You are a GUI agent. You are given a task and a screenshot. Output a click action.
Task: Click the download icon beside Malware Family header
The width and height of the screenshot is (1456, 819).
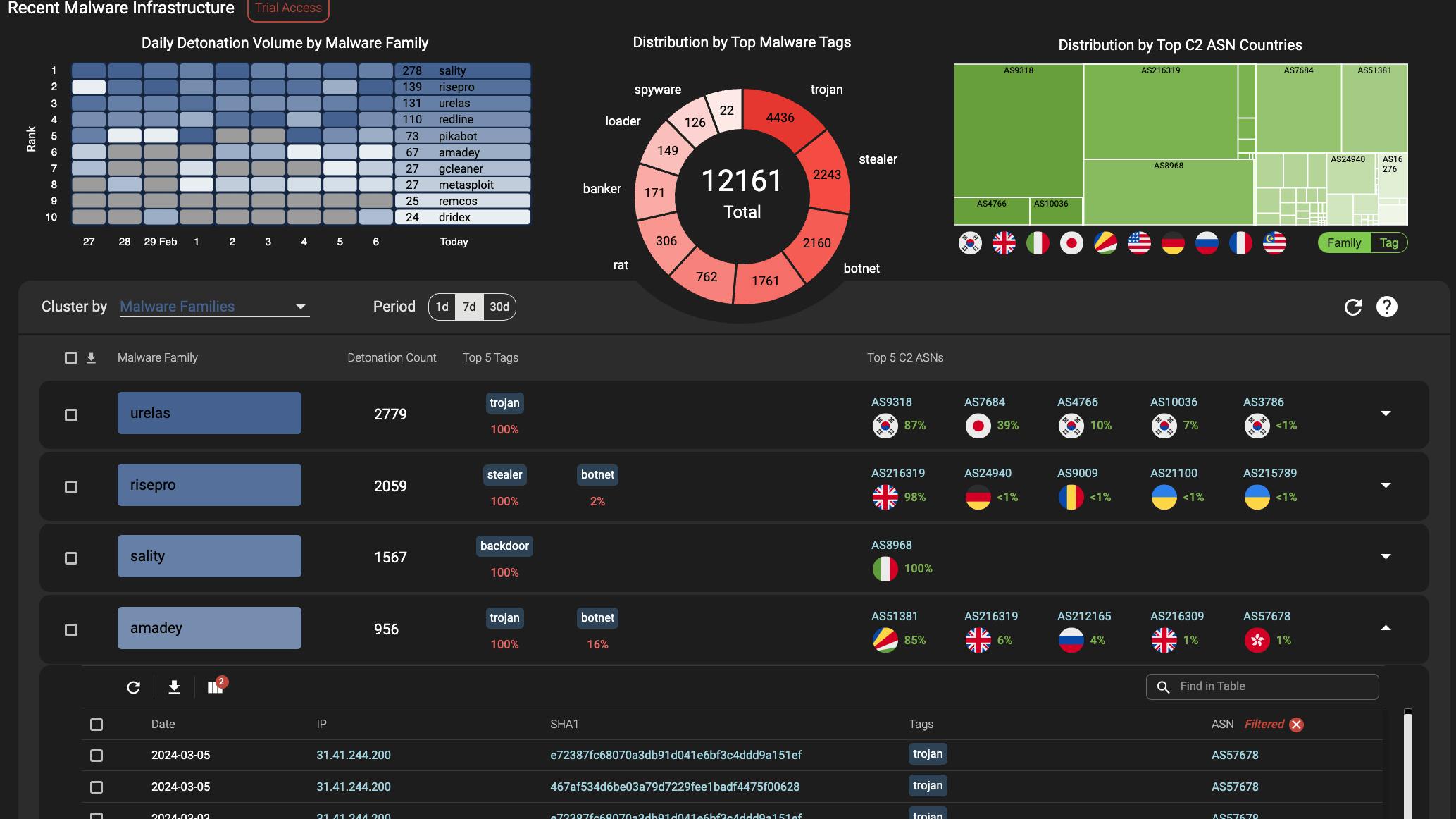point(90,358)
